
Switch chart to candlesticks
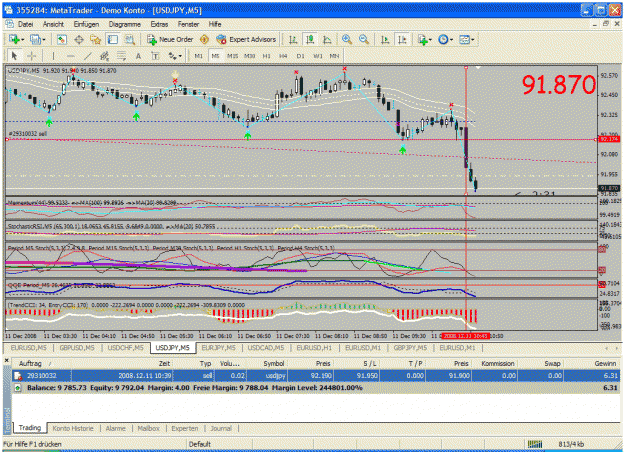click(x=310, y=39)
